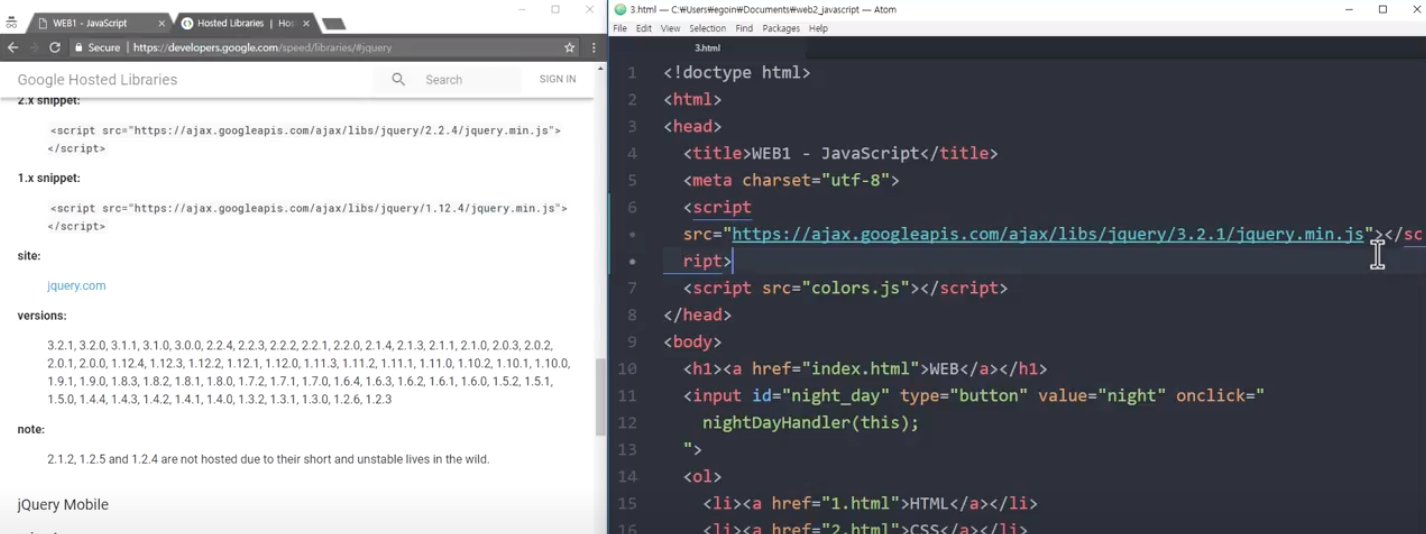Click line number 7 in gutter
This screenshot has height=534, width=1426.
631,288
